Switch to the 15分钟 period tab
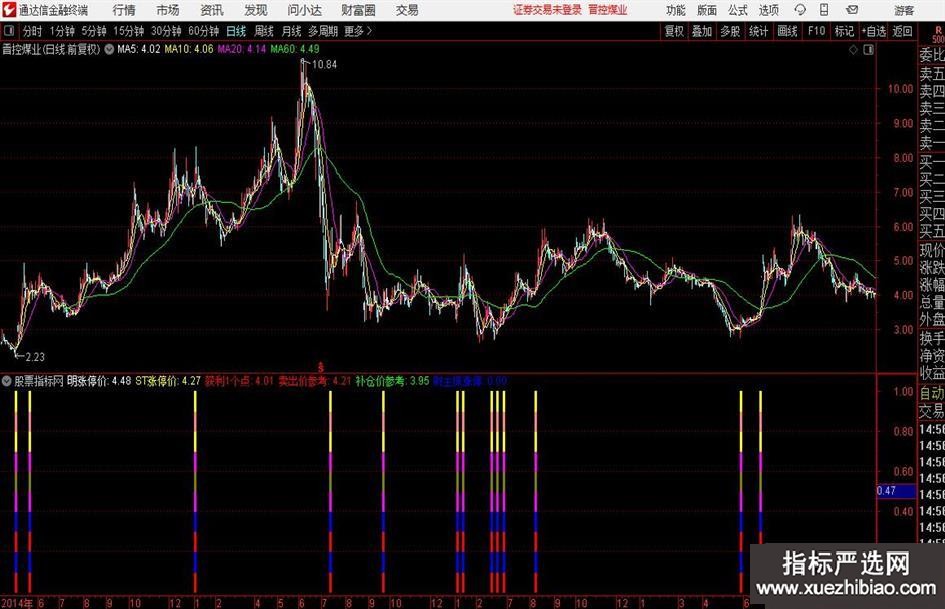 (x=128, y=31)
